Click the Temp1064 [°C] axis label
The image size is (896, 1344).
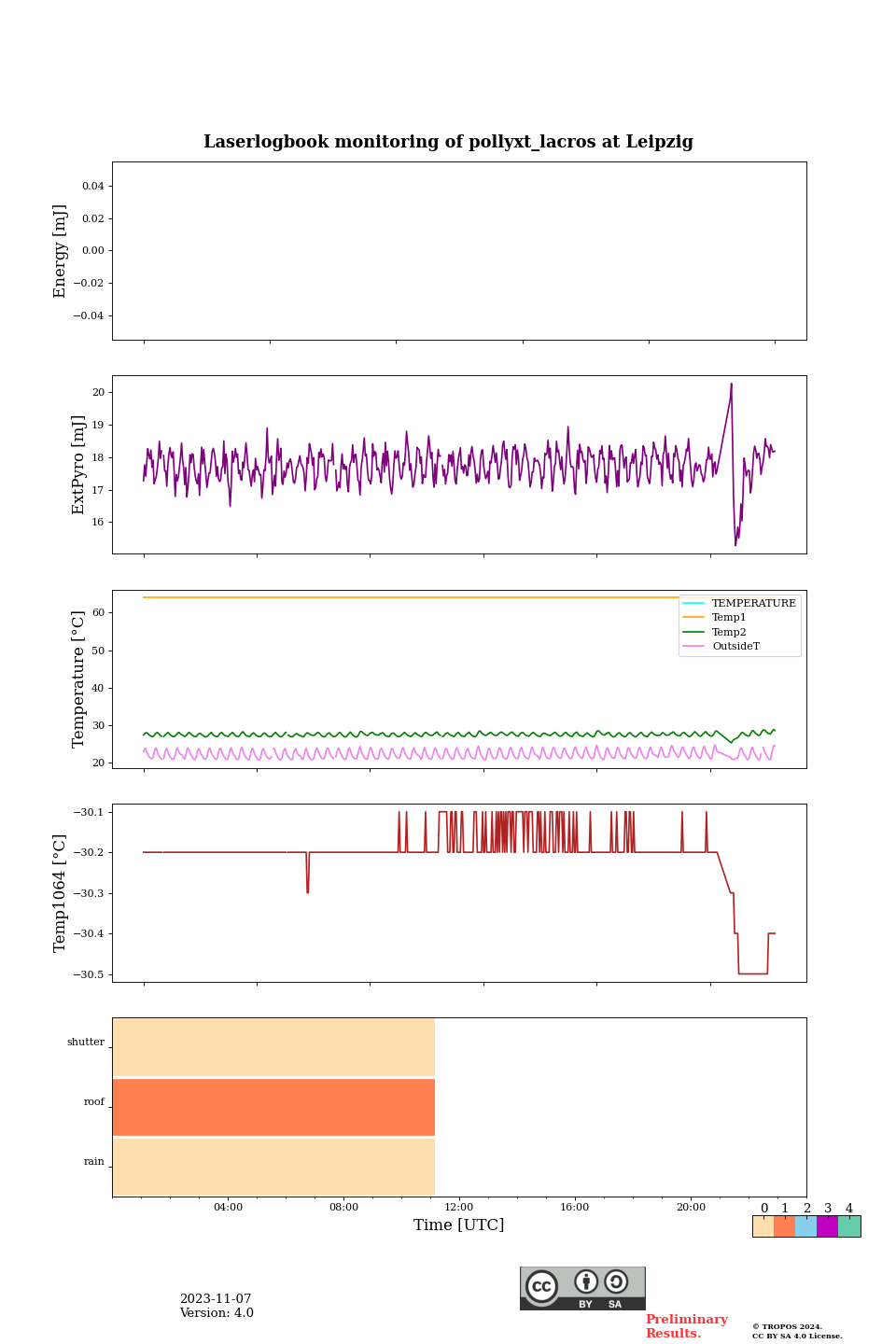[x=61, y=893]
